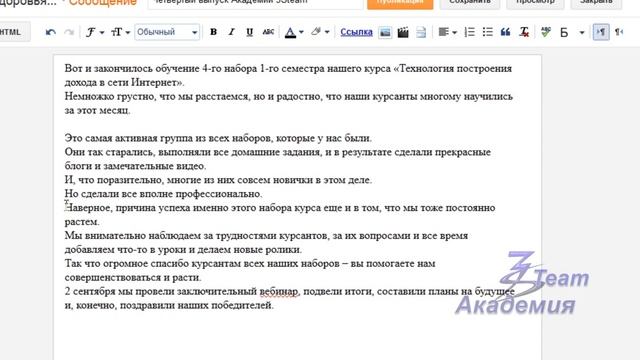
Task: Run the spell check
Action: pos(546,32)
